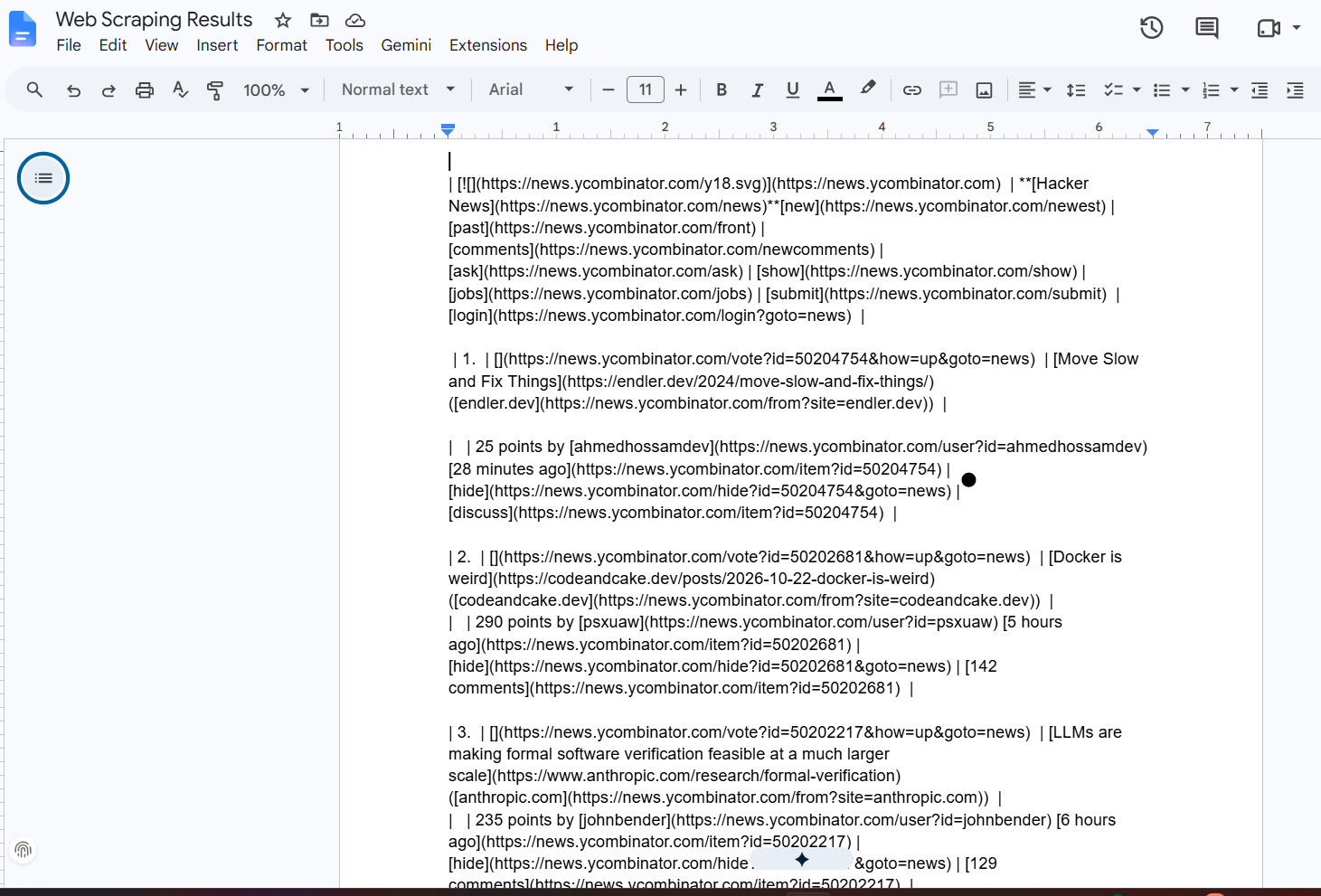Toggle the bulleted list
Viewport: 1321px width, 896px height.
coord(1162,90)
